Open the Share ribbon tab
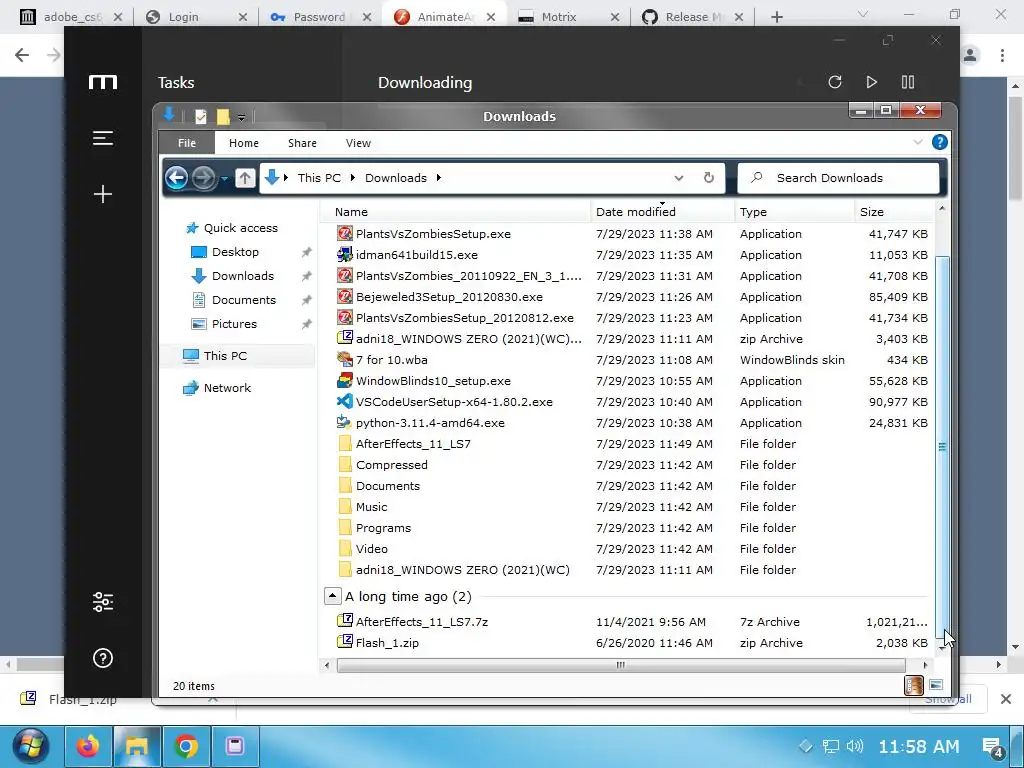The height and width of the screenshot is (768, 1024). click(302, 143)
